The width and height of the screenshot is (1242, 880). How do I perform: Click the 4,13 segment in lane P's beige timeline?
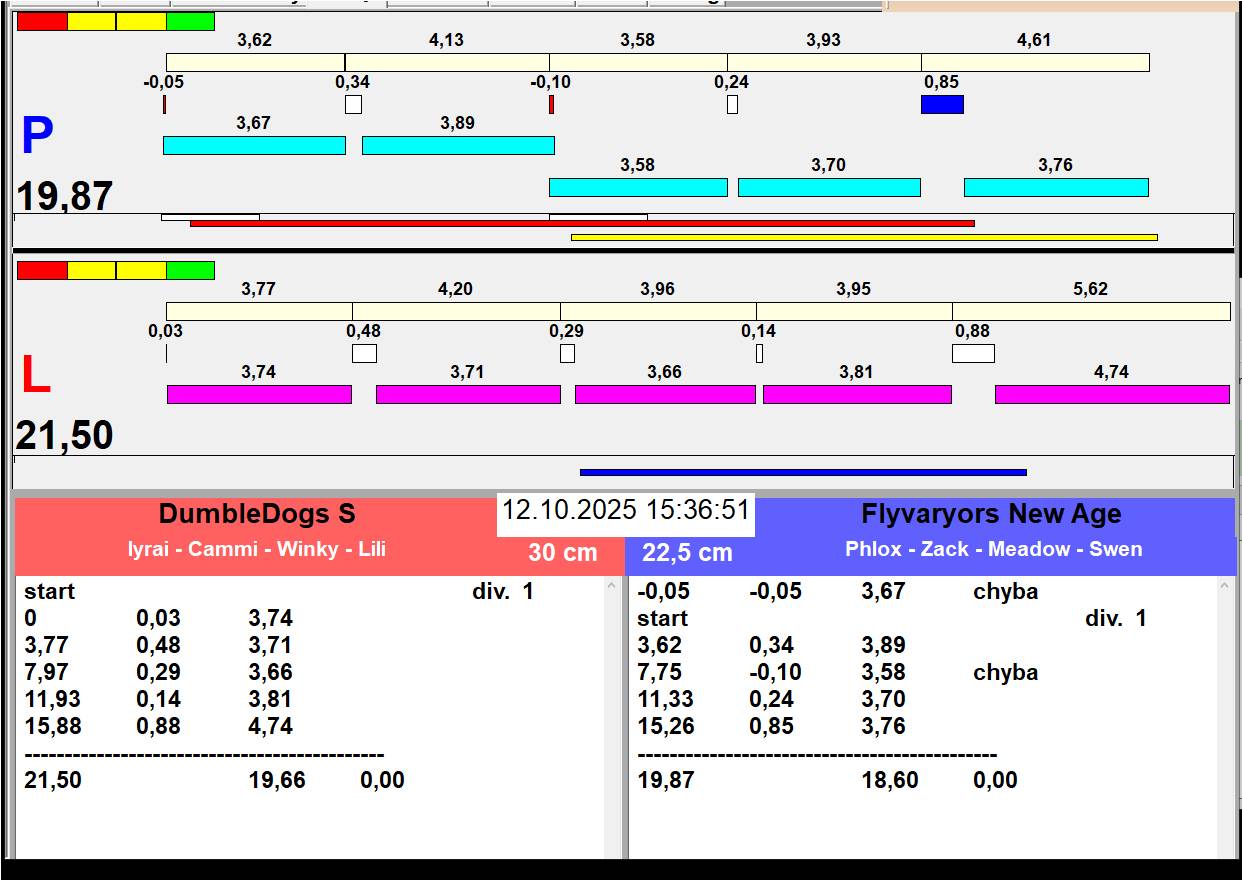tap(447, 62)
